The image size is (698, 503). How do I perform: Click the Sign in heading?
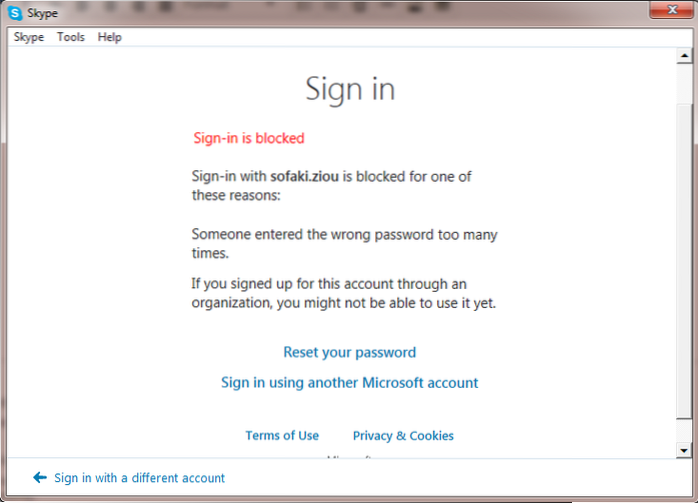(x=350, y=89)
